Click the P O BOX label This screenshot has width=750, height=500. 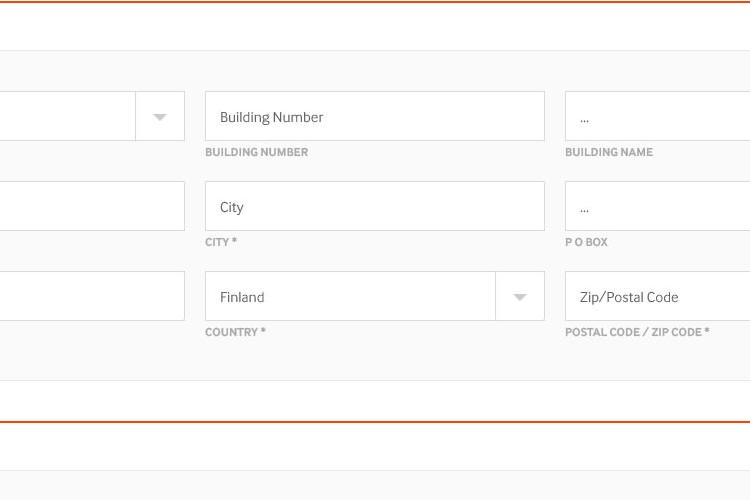pyautogui.click(x=586, y=242)
